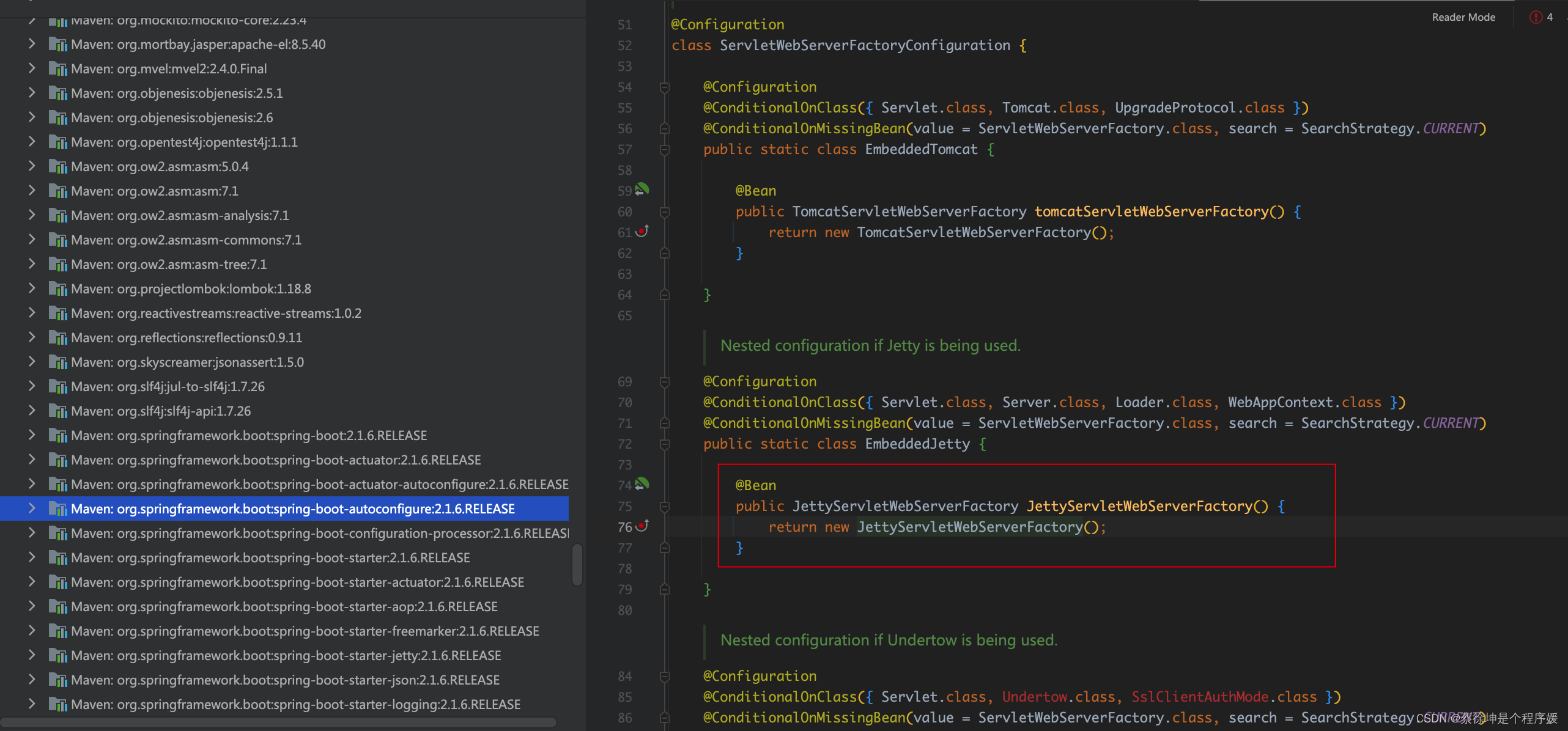This screenshot has width=1568, height=731.
Task: Click the Spring bean gutter icon on line 59
Action: click(640, 190)
